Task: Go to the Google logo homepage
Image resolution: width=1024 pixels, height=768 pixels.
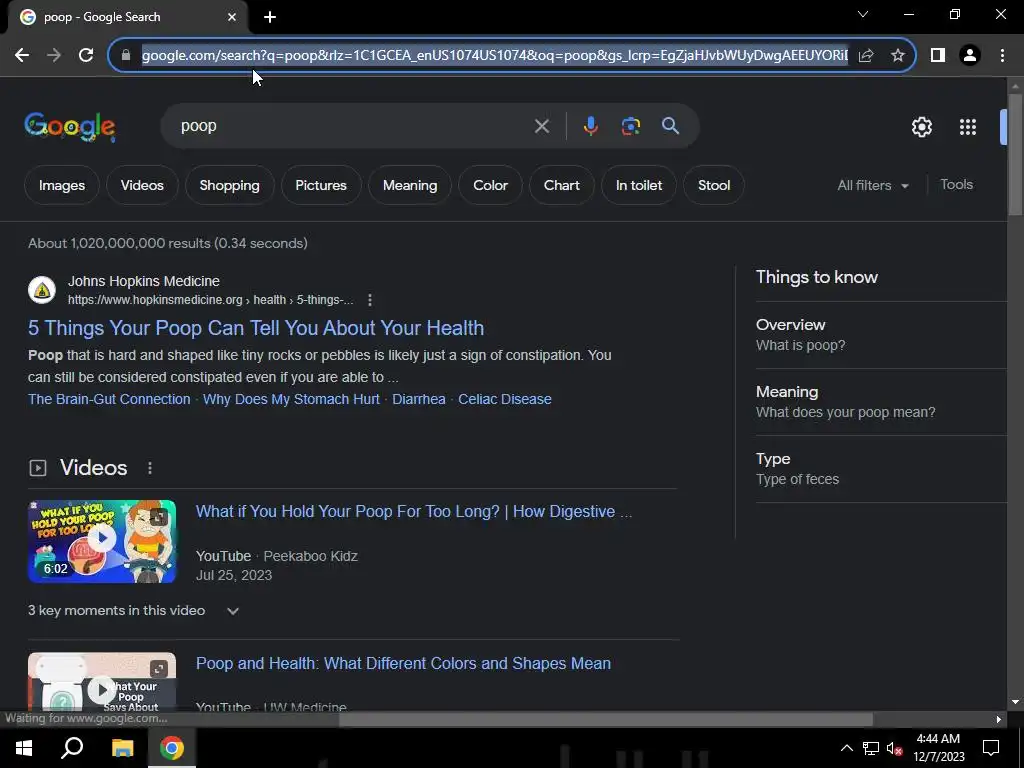Action: point(70,126)
